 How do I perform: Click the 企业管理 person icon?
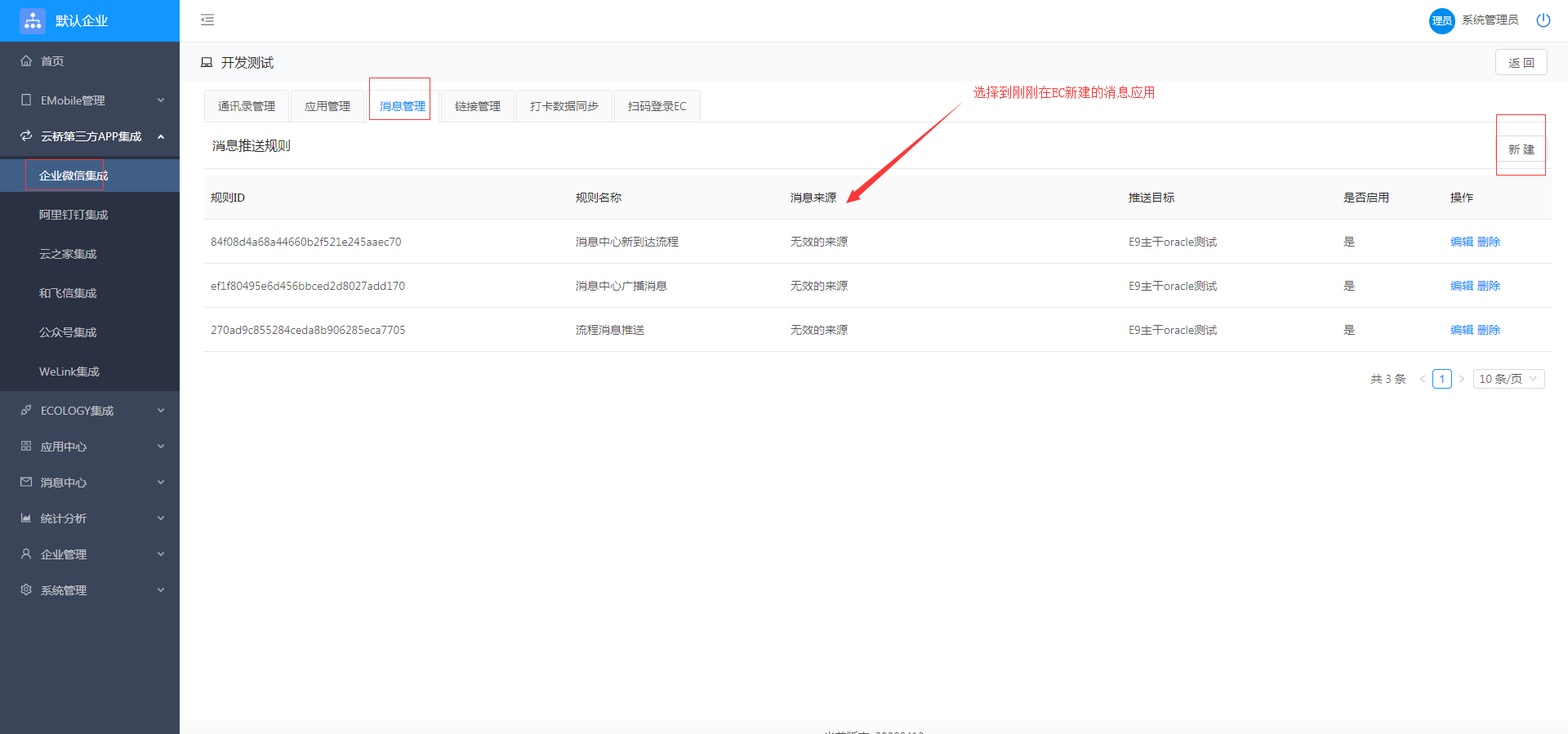(26, 554)
